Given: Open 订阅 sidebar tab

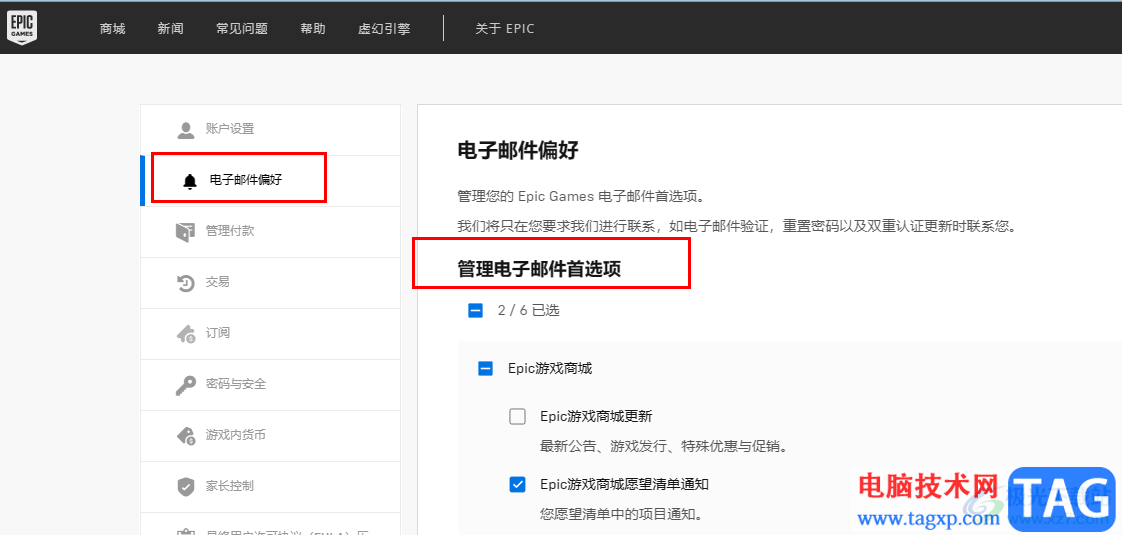Looking at the screenshot, I should (x=270, y=333).
